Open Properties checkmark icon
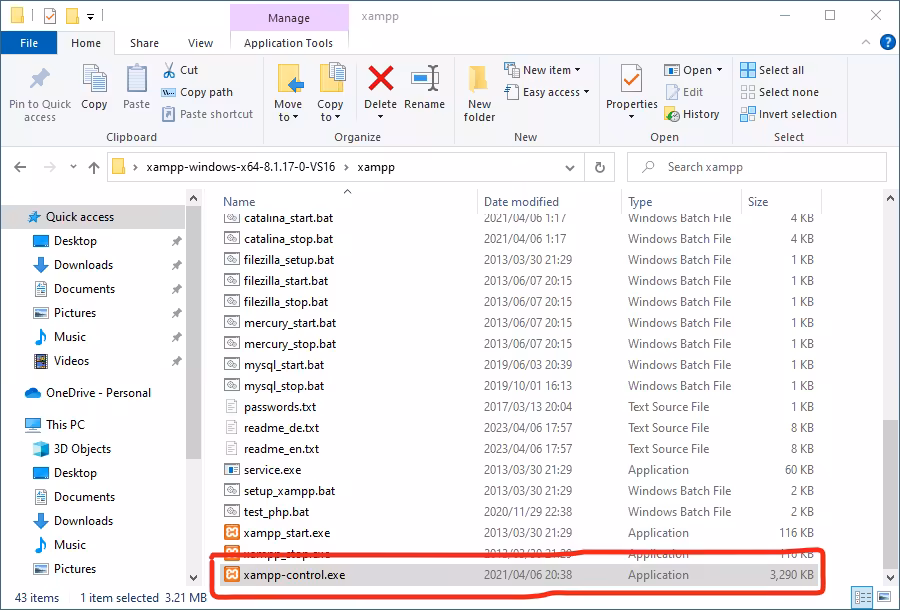900x610 pixels. [x=631, y=79]
